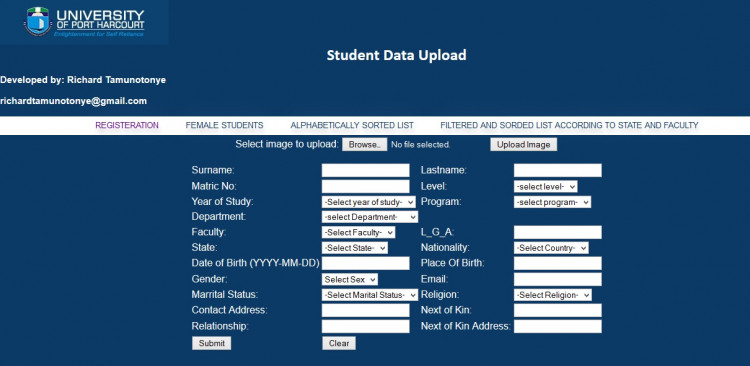This screenshot has width=750, height=366.
Task: Open the Select Faculty dropdown
Action: point(359,233)
